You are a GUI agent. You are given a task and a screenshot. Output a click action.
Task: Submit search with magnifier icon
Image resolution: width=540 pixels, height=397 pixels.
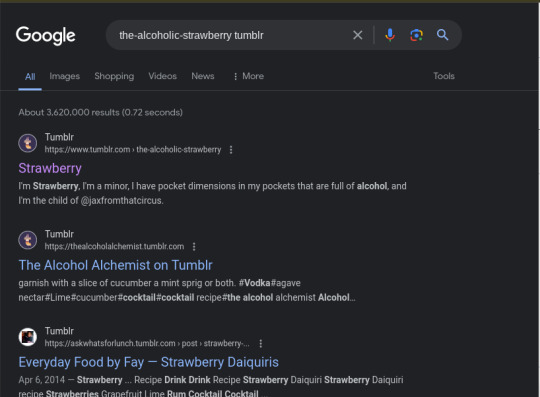tap(443, 35)
